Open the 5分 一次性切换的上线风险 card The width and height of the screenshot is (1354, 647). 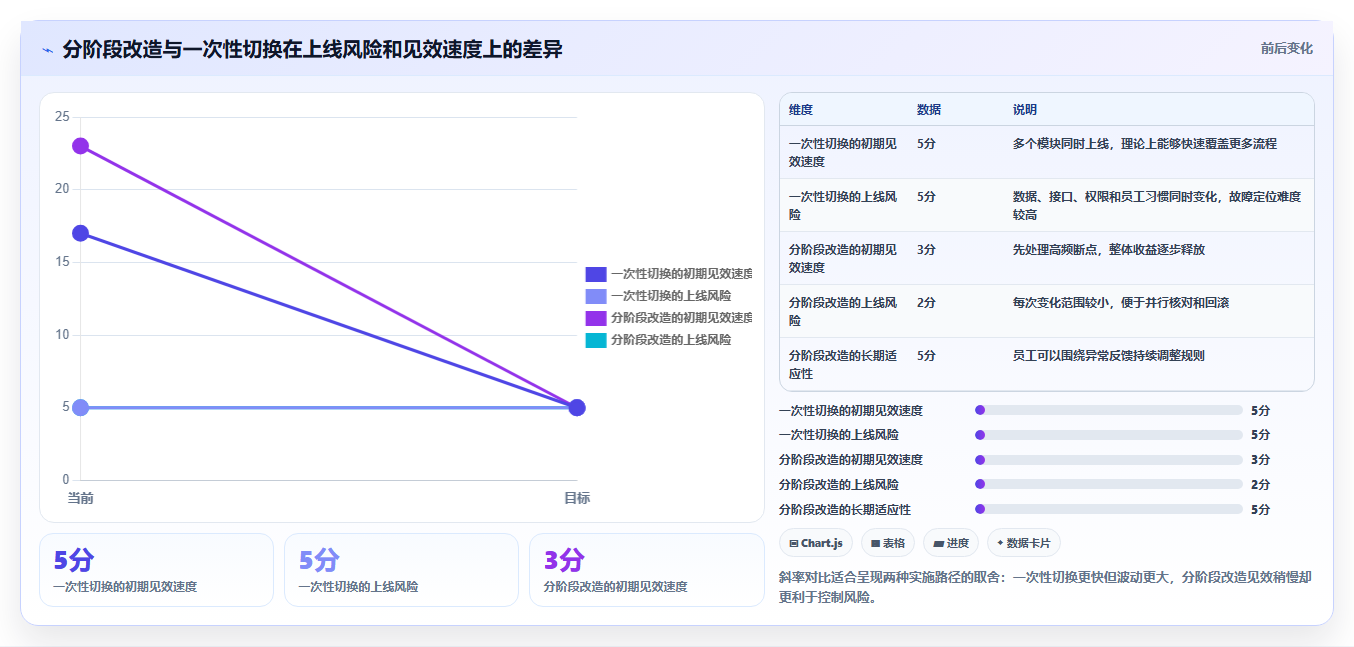[401, 570]
